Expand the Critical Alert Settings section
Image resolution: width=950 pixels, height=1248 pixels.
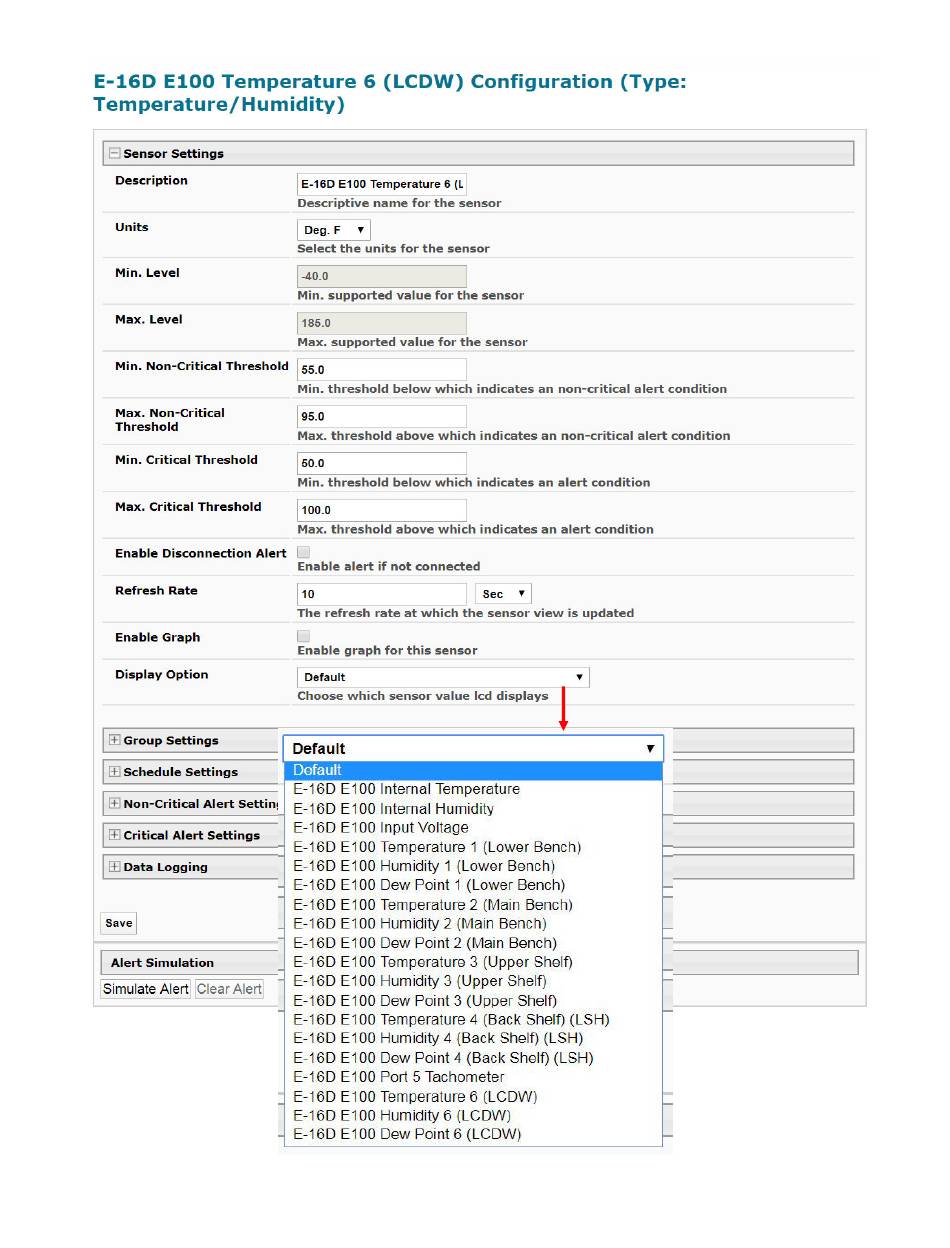pos(115,835)
